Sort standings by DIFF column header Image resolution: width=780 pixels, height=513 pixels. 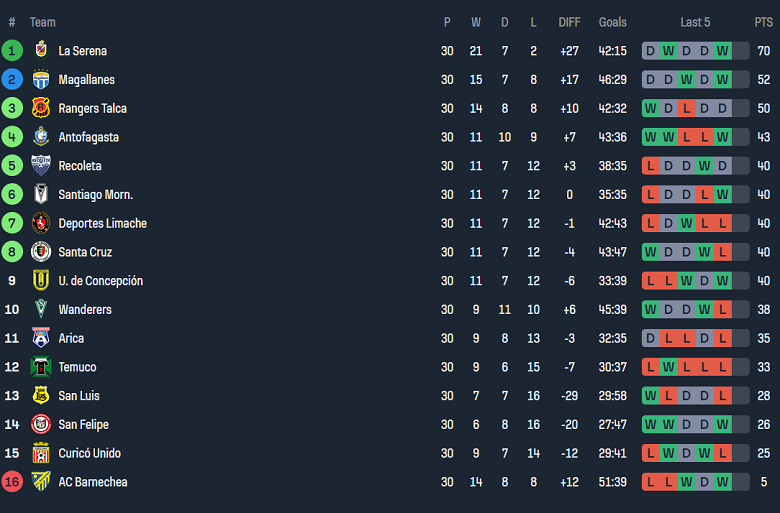pyautogui.click(x=569, y=22)
